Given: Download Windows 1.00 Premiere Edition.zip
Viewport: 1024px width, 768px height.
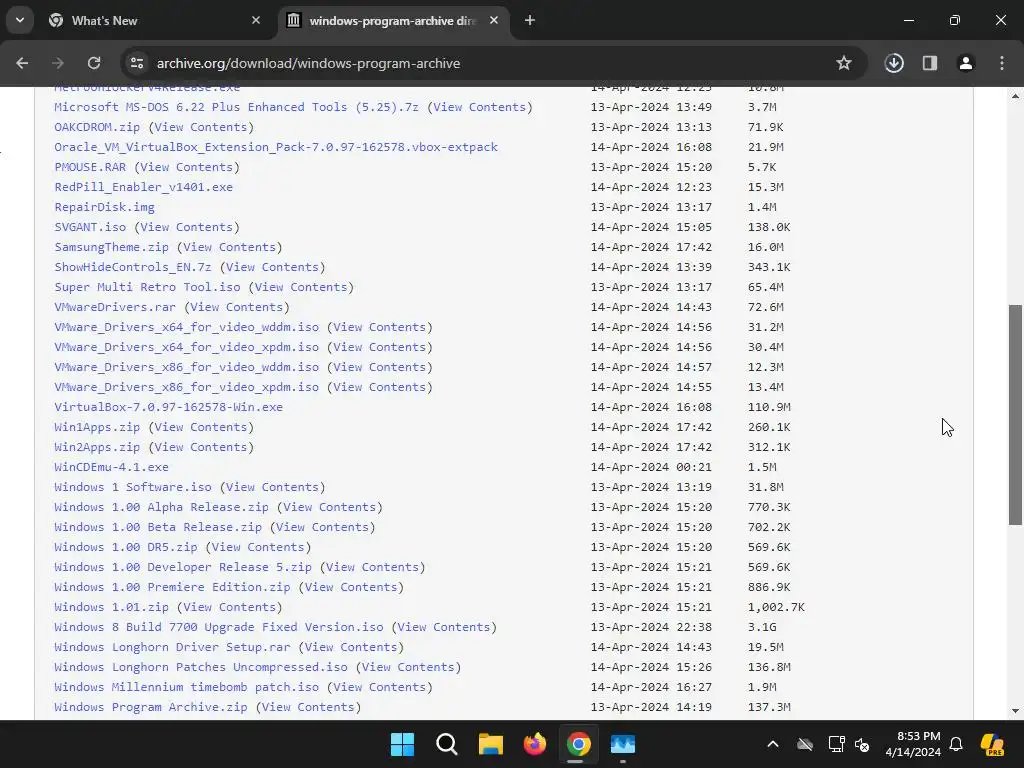Looking at the screenshot, I should click(x=172, y=587).
